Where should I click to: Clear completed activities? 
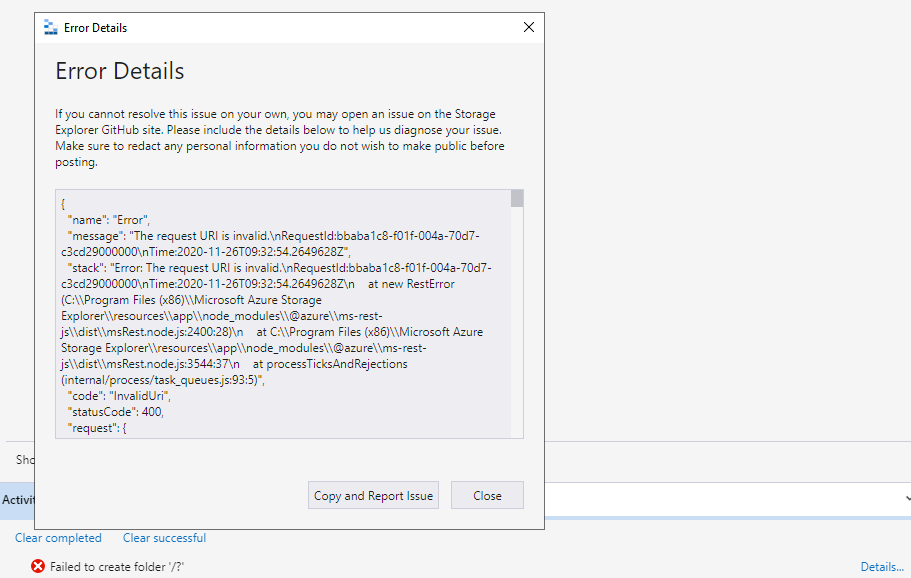tap(58, 537)
